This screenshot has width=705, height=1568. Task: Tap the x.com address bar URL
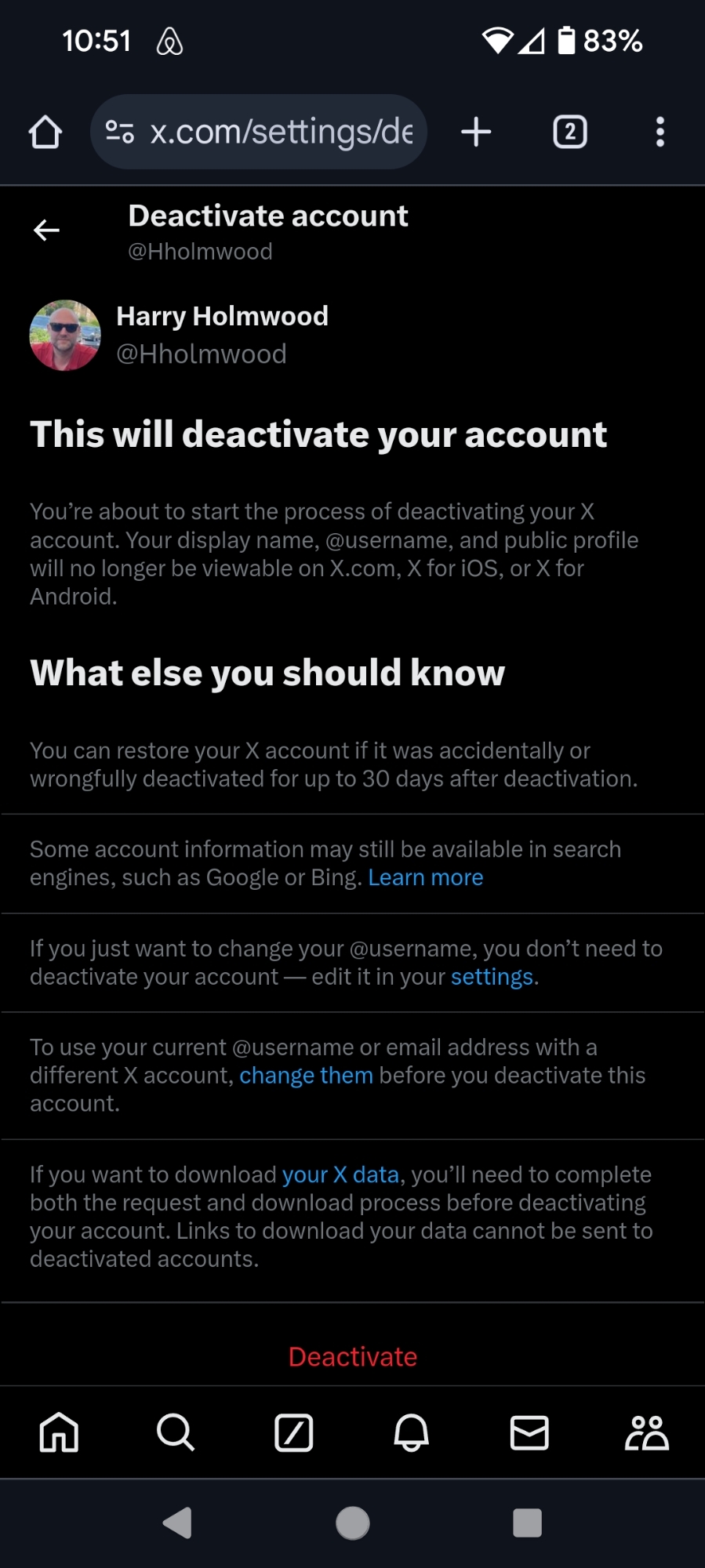click(281, 132)
